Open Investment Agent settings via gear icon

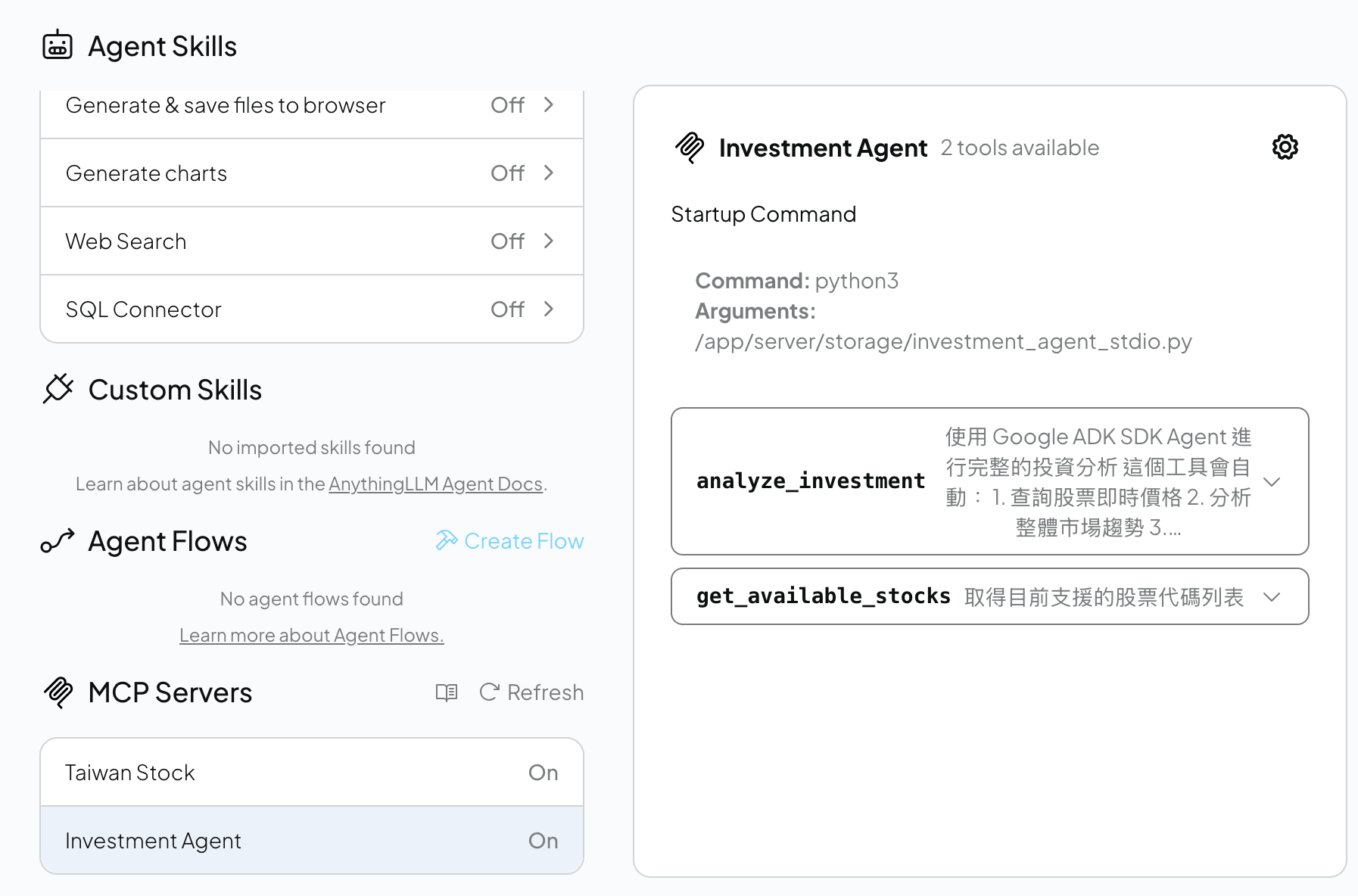pyautogui.click(x=1285, y=147)
